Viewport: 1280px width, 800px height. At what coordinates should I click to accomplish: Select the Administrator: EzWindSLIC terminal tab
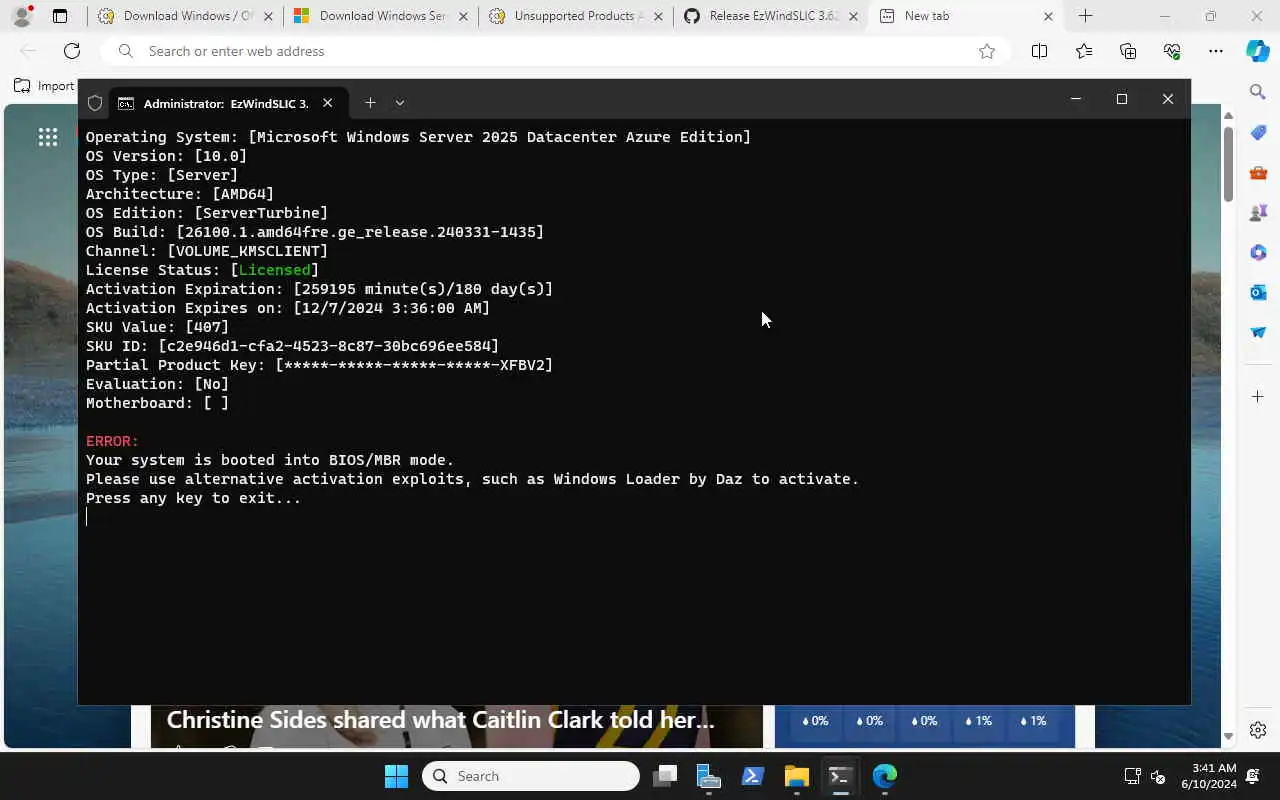pos(226,103)
